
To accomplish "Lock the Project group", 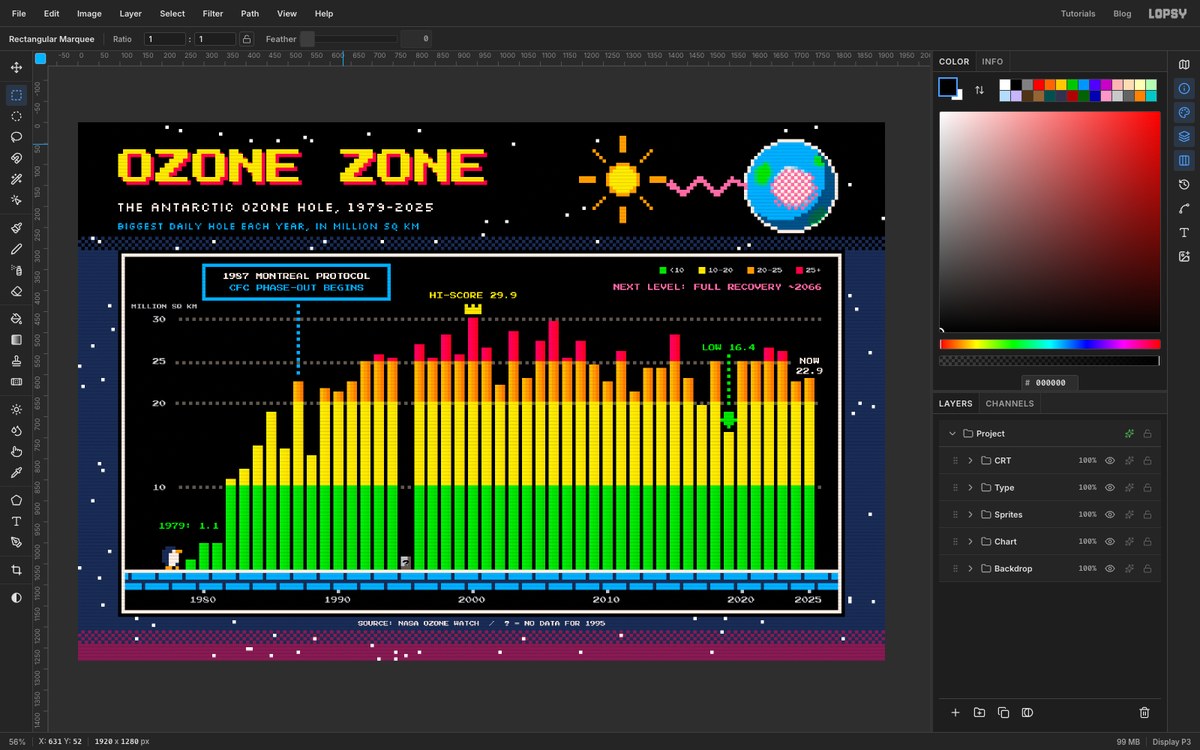I will coord(1147,433).
